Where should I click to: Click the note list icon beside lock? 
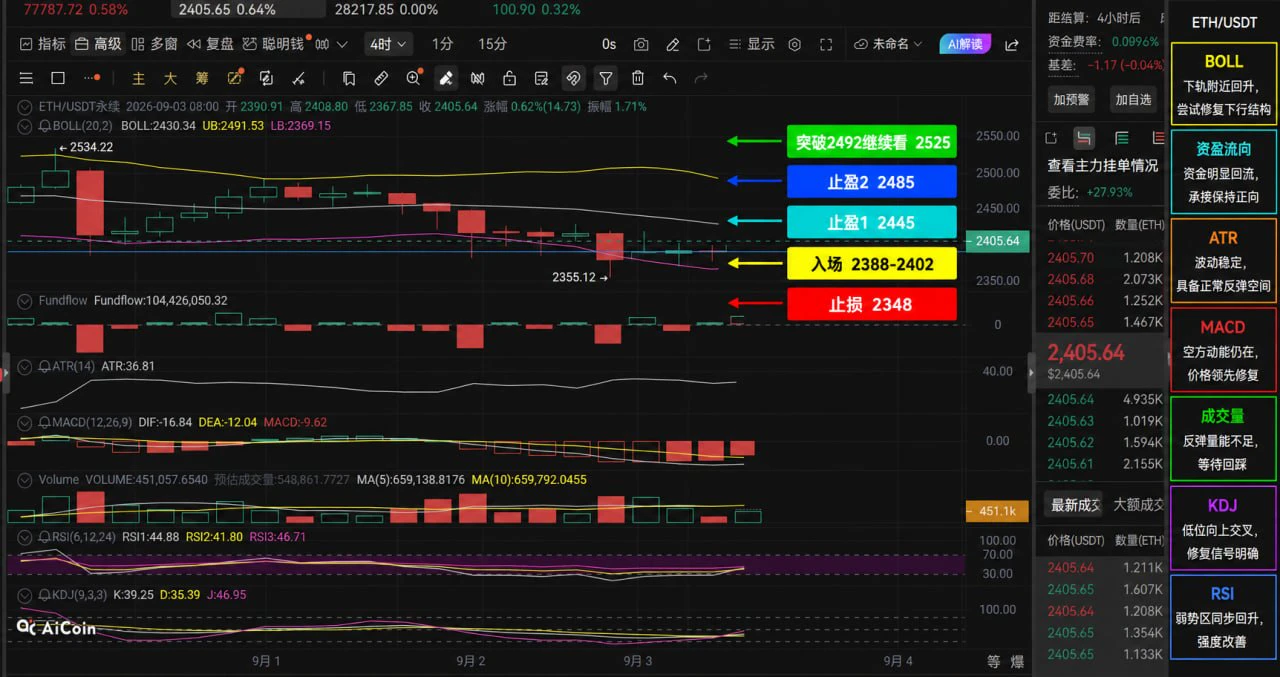coord(541,78)
